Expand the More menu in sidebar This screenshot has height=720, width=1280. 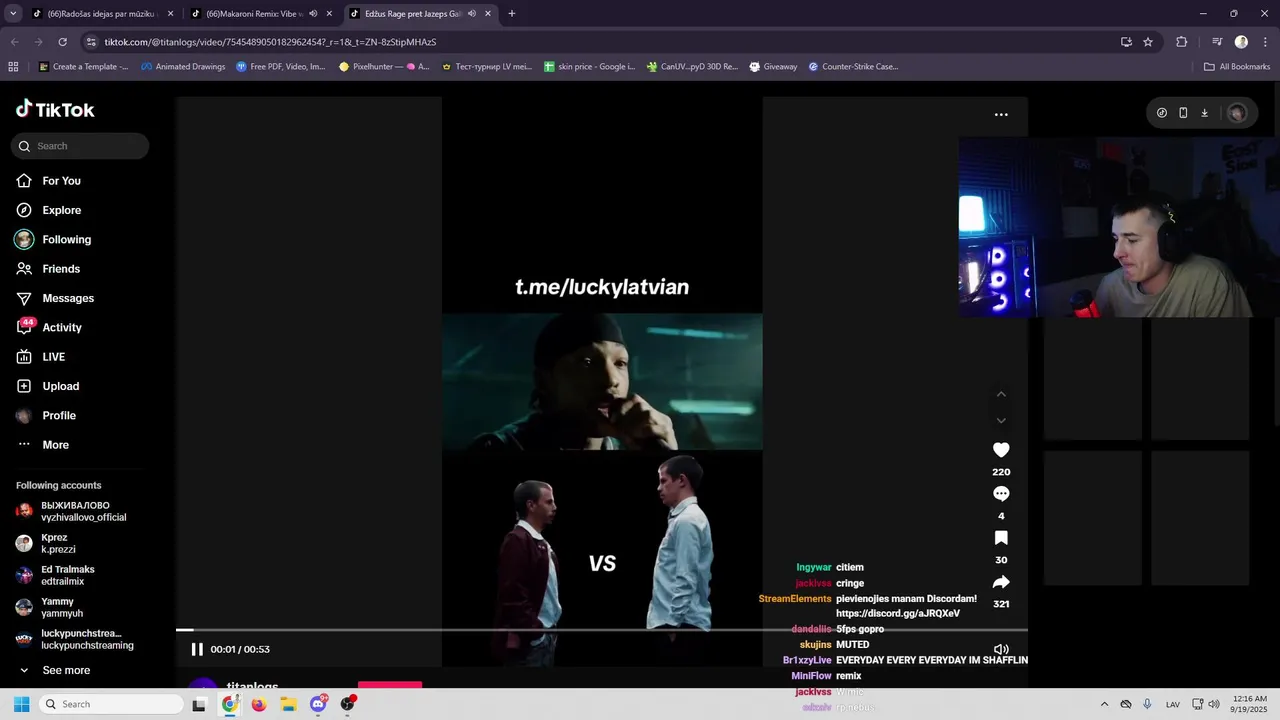click(x=43, y=445)
